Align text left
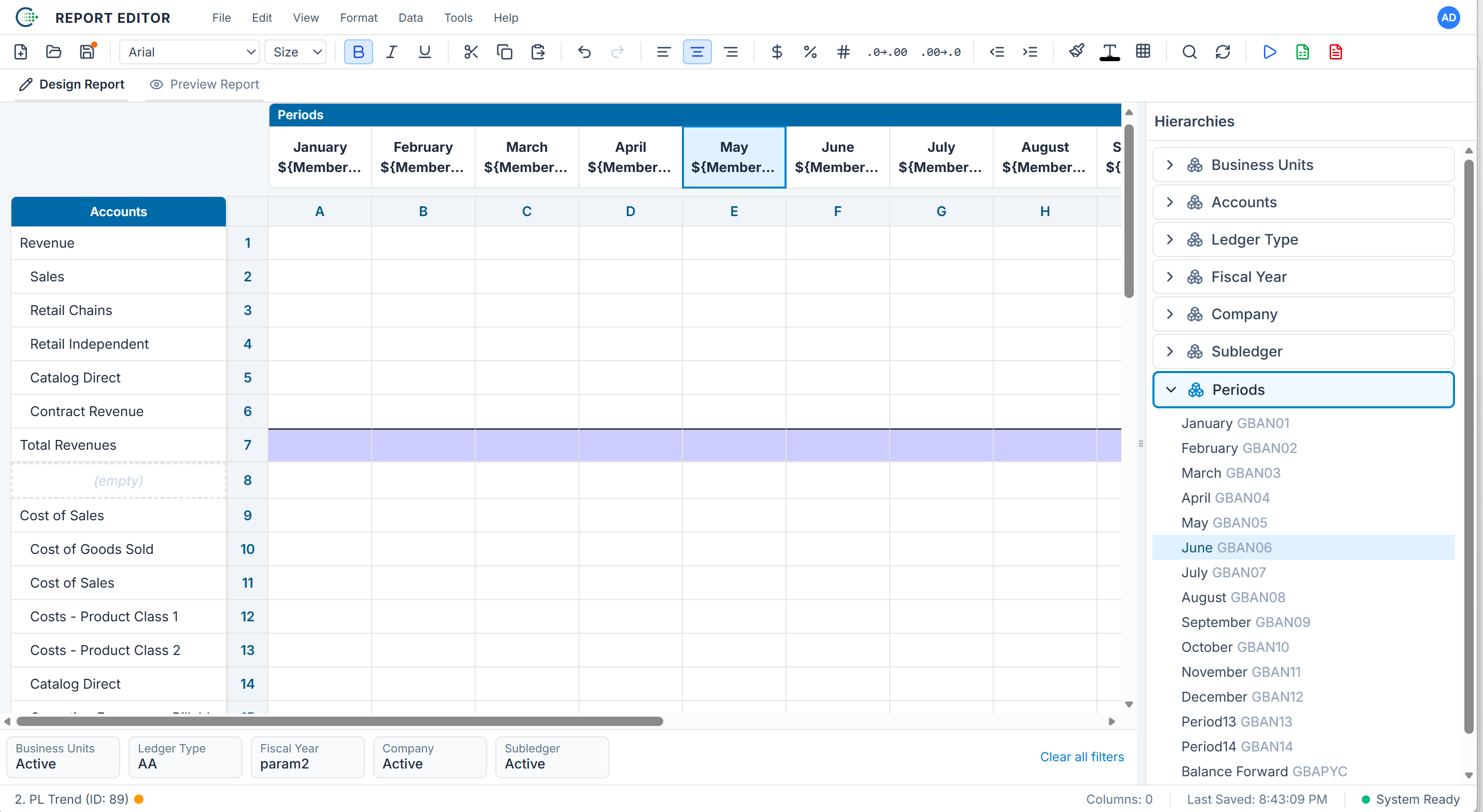Viewport: 1483px width, 812px height. click(x=664, y=52)
